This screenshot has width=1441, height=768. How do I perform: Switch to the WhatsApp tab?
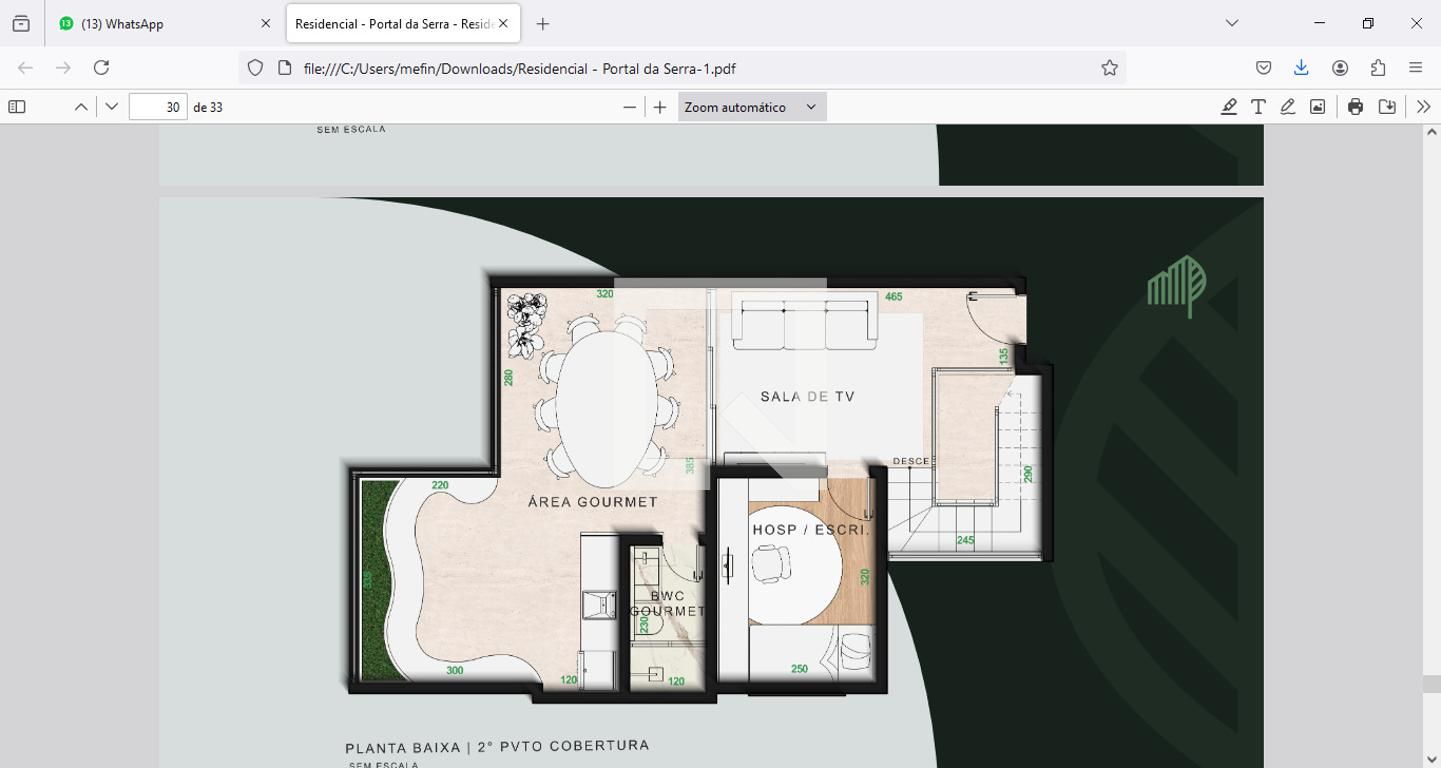[x=165, y=23]
